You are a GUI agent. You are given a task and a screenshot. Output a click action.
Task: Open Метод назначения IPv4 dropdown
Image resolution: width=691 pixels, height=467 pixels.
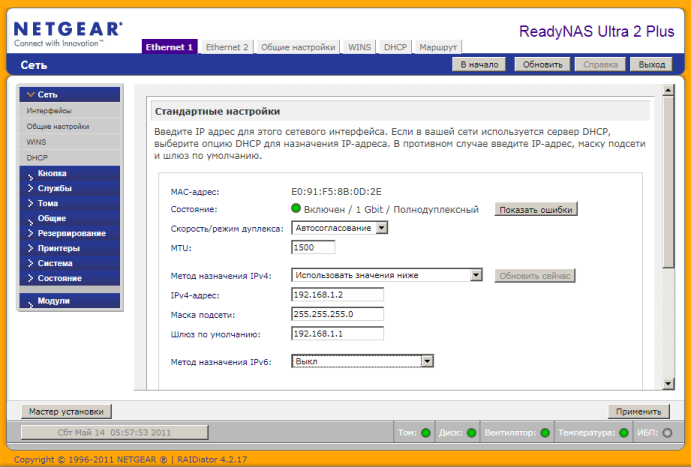(x=386, y=275)
